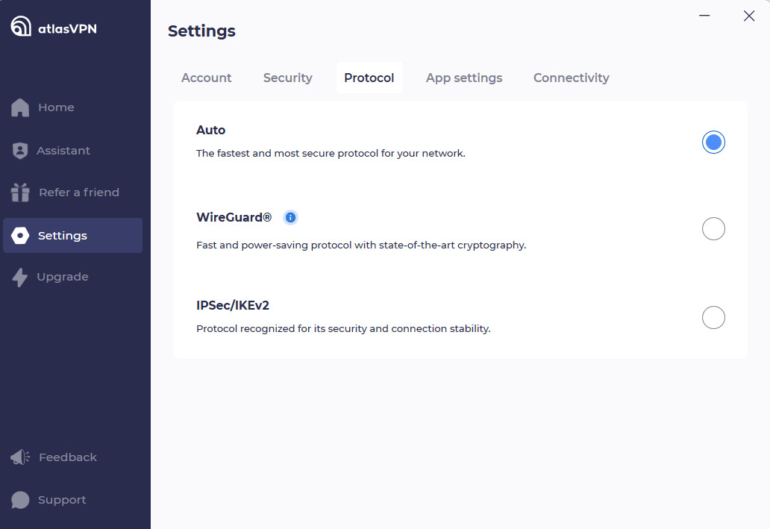770x529 pixels.
Task: Click the Assistant shield icon
Action: [20, 151]
